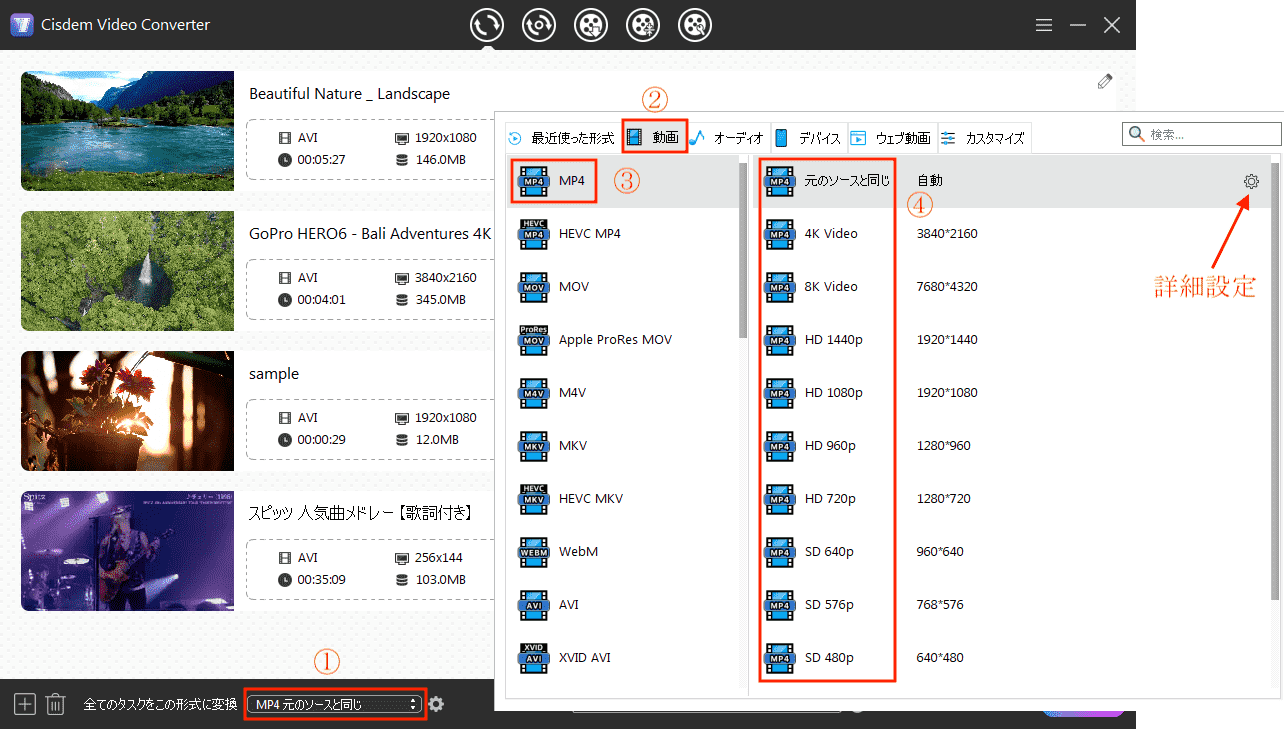Open the 最近使った形式 tab

(561, 138)
